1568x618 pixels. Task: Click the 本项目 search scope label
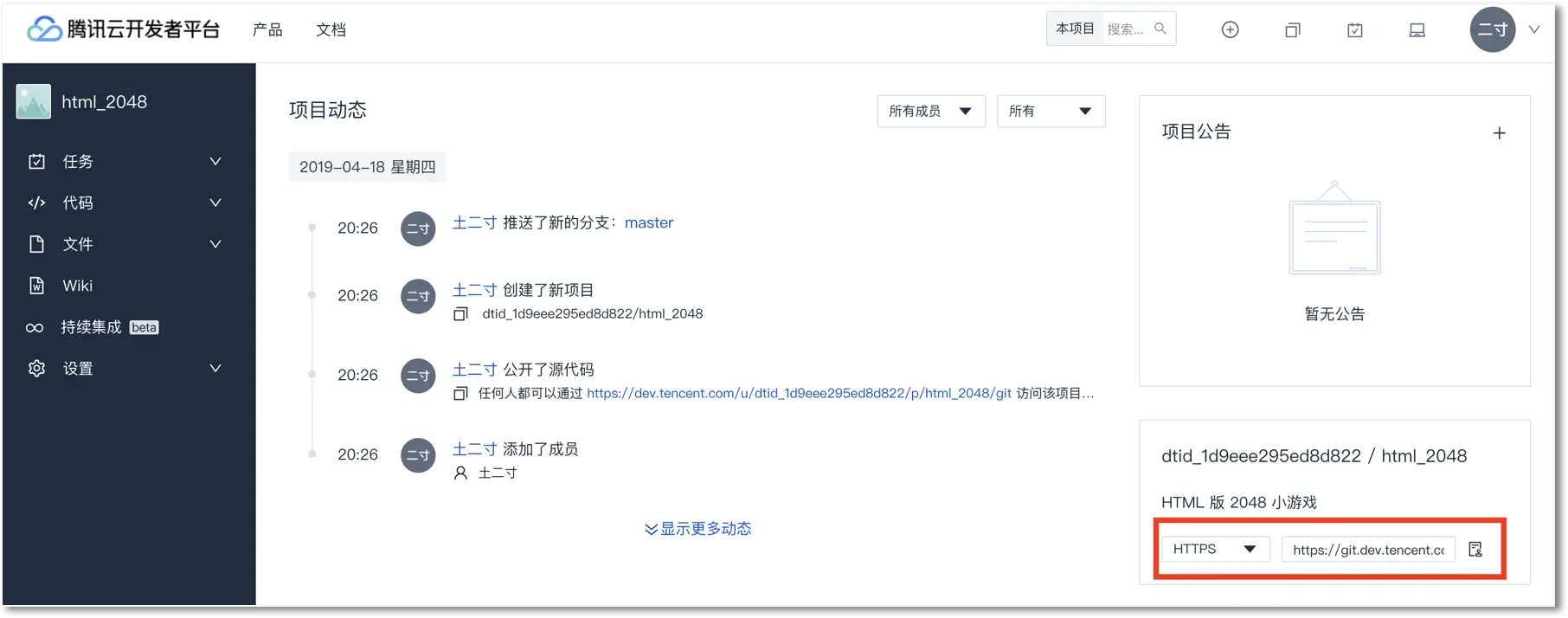point(1075,29)
